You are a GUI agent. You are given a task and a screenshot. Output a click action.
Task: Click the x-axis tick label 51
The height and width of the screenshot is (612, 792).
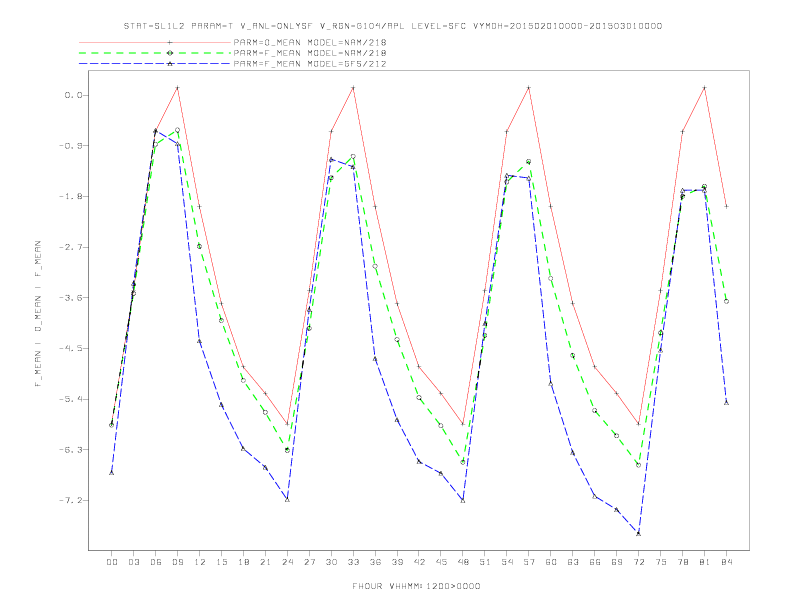(x=485, y=562)
